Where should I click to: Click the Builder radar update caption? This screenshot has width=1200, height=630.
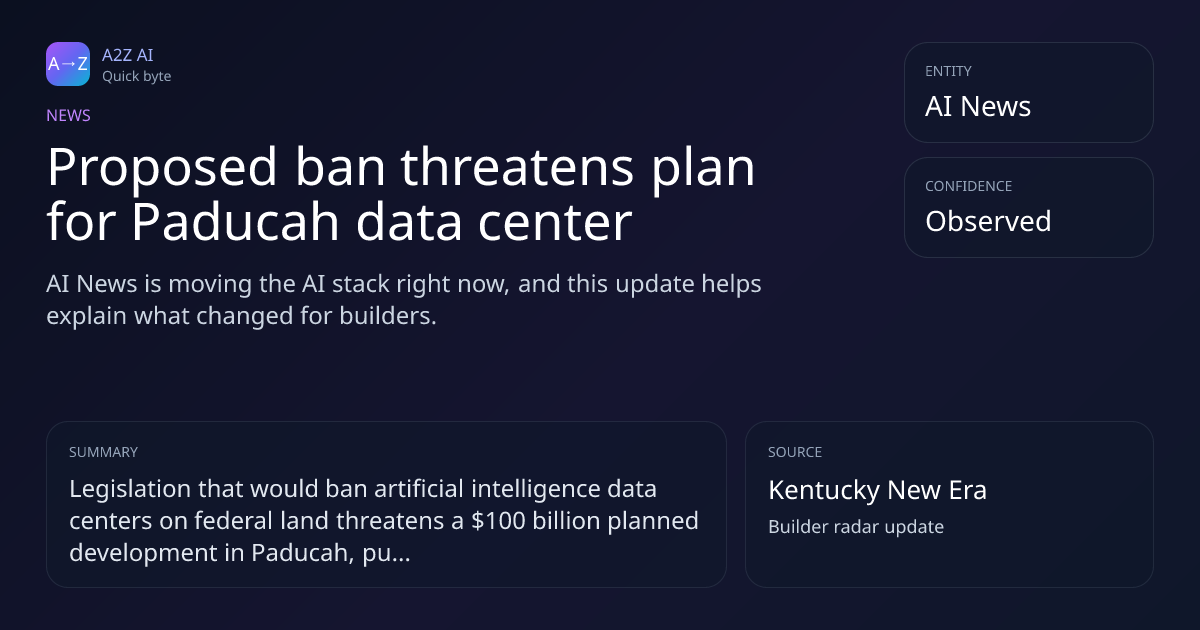[856, 527]
